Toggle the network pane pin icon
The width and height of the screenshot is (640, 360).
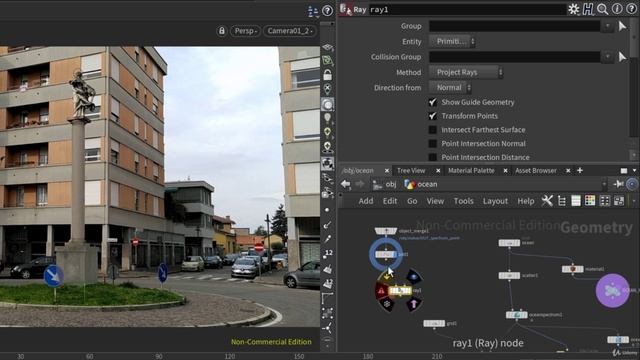[x=618, y=184]
